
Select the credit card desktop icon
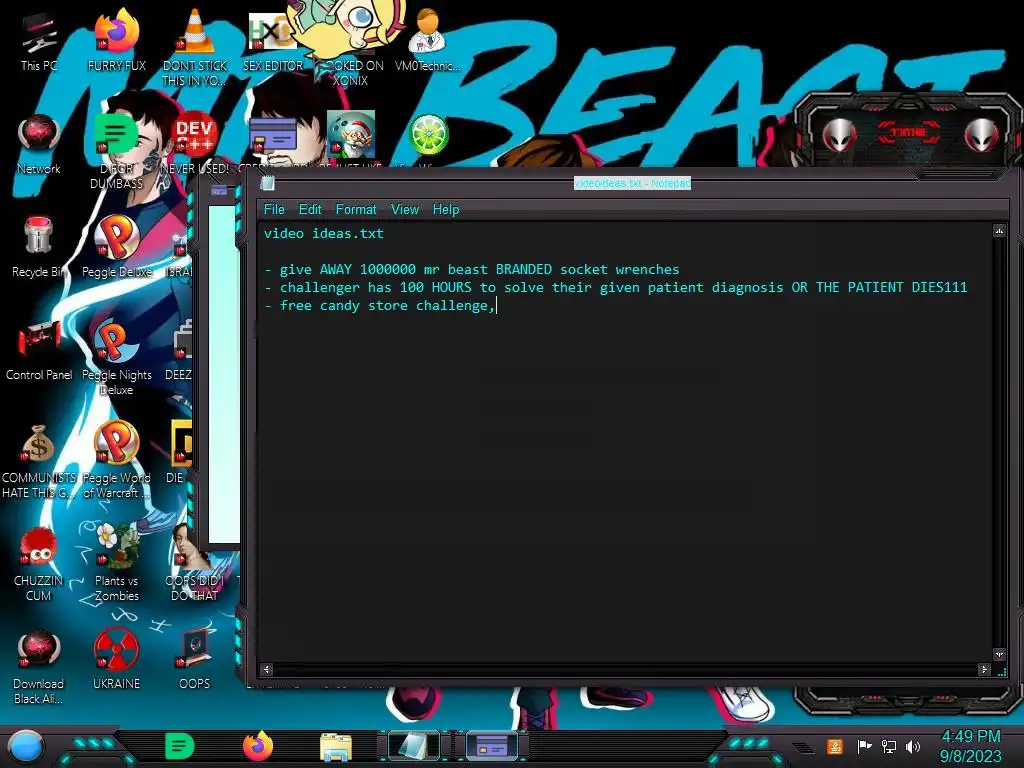273,138
